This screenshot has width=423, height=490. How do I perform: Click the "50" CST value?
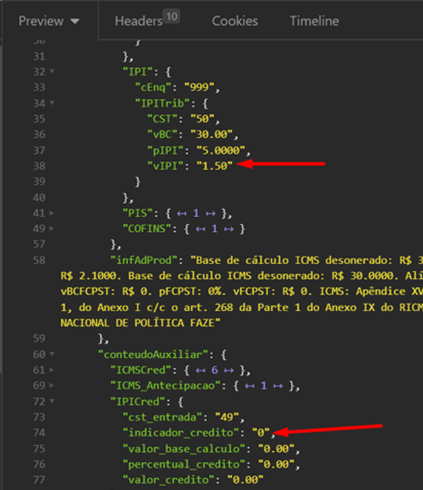click(x=202, y=119)
